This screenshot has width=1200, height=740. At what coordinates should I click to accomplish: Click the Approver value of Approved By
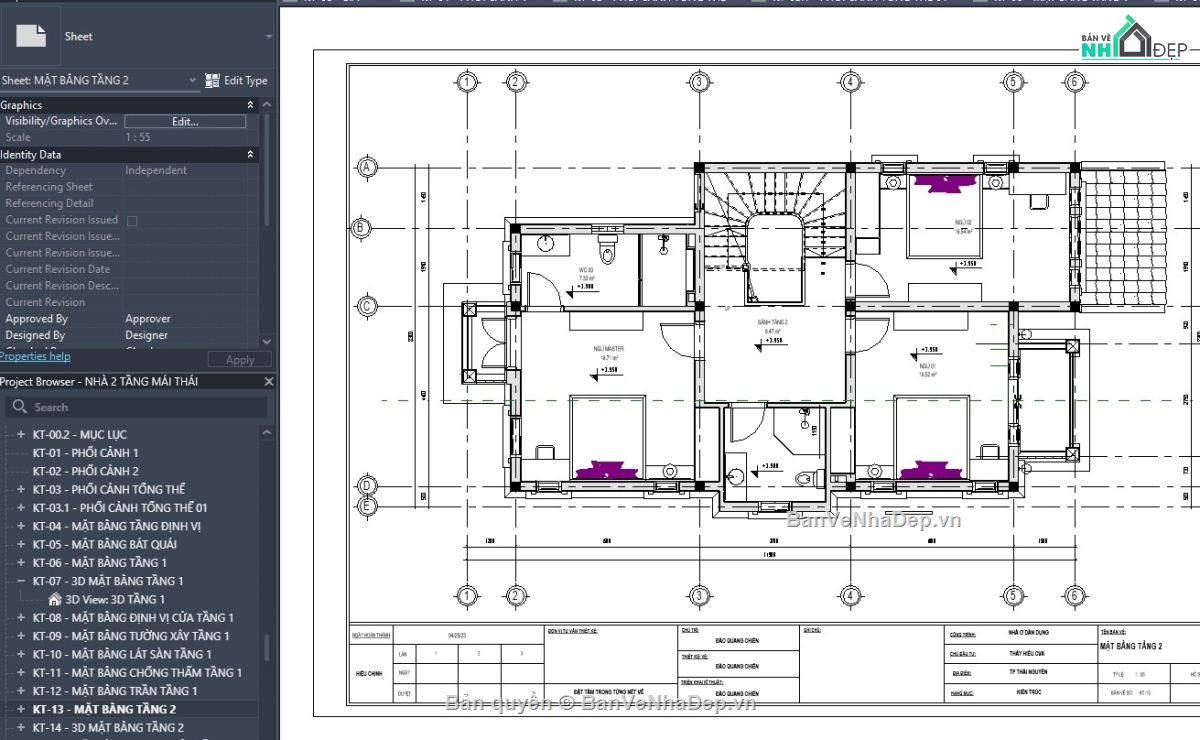(x=148, y=319)
